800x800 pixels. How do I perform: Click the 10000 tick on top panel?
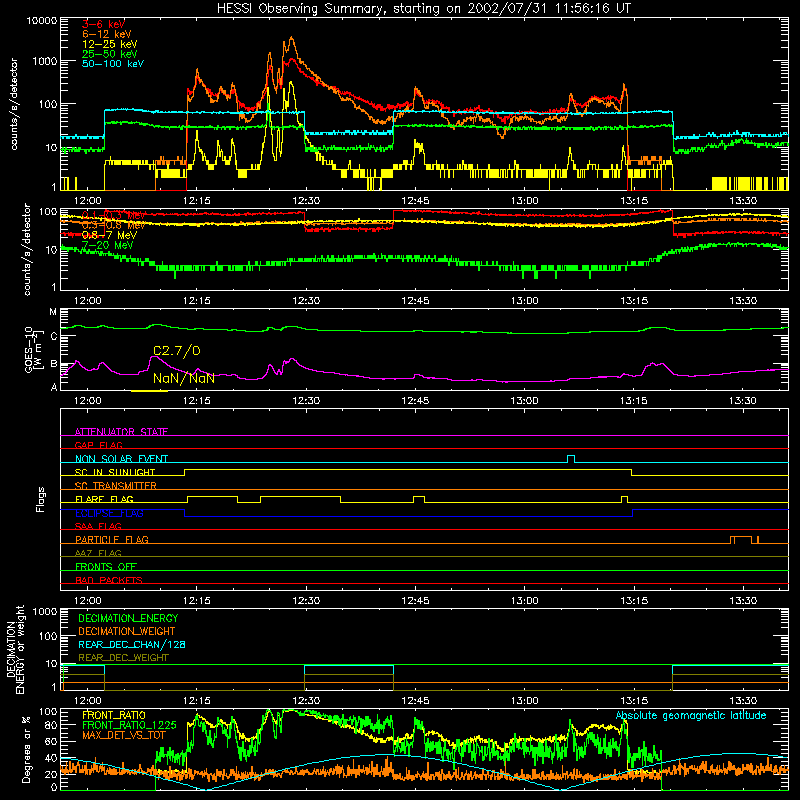pyautogui.click(x=42, y=20)
